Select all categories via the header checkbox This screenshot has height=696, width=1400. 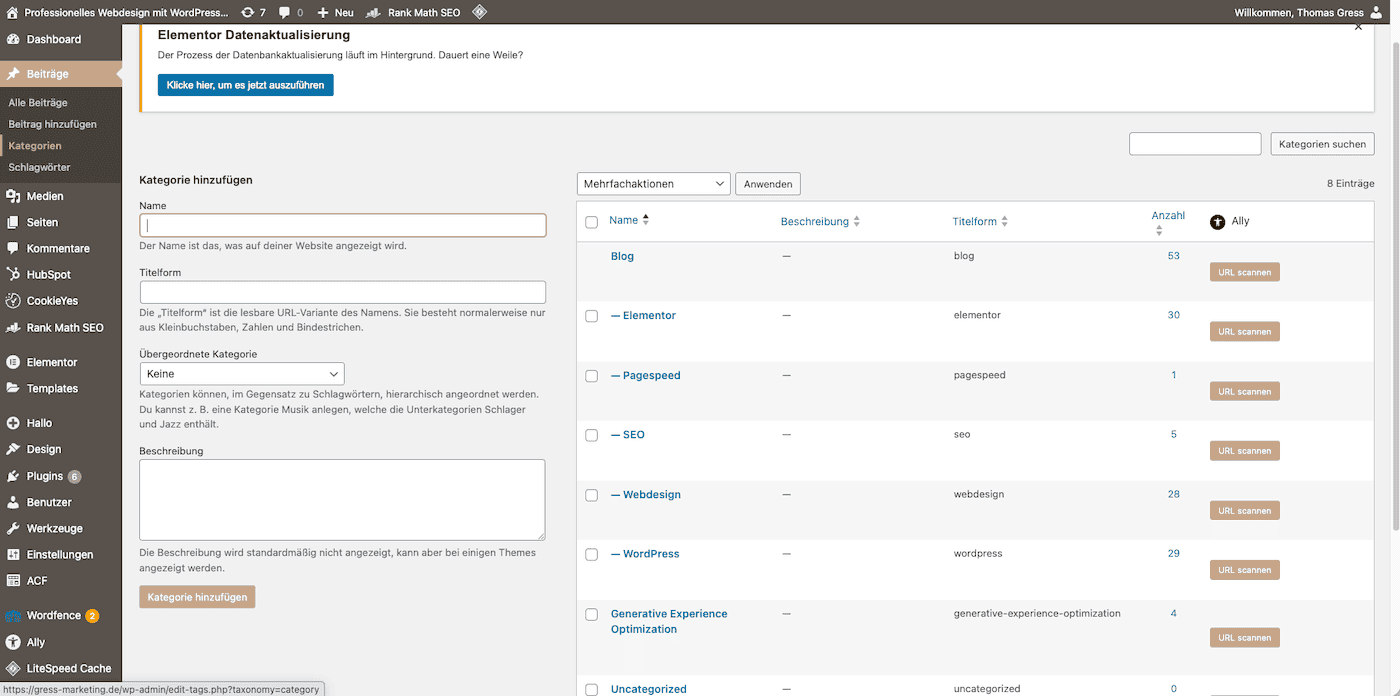coord(591,222)
